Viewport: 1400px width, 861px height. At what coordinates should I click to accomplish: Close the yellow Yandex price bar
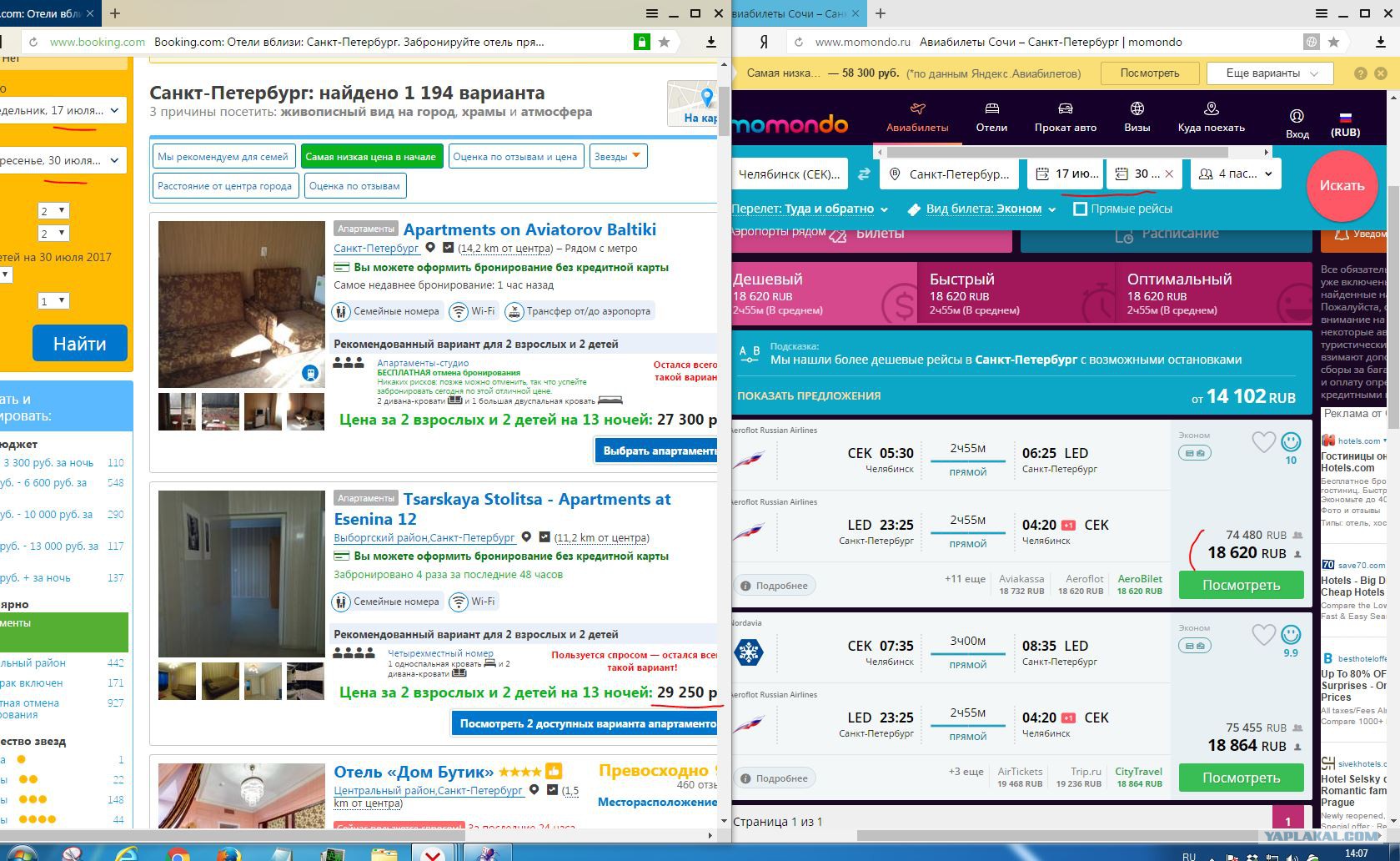(x=1381, y=73)
